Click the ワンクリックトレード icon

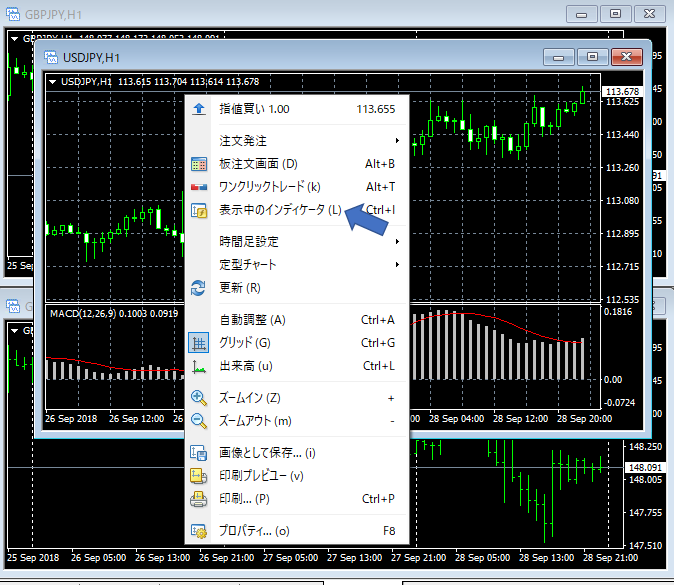coord(198,187)
